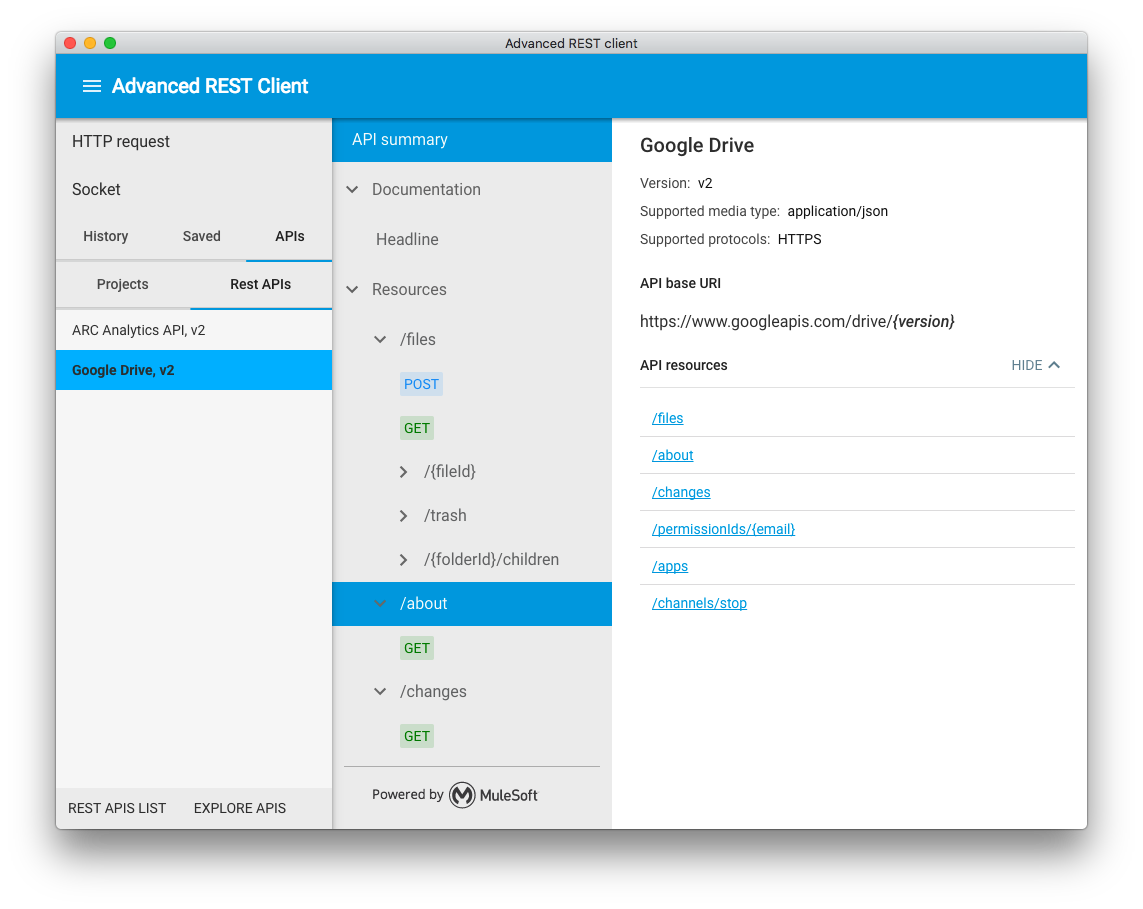Select the GET method under /changes
This screenshot has width=1143, height=909.
pos(417,736)
